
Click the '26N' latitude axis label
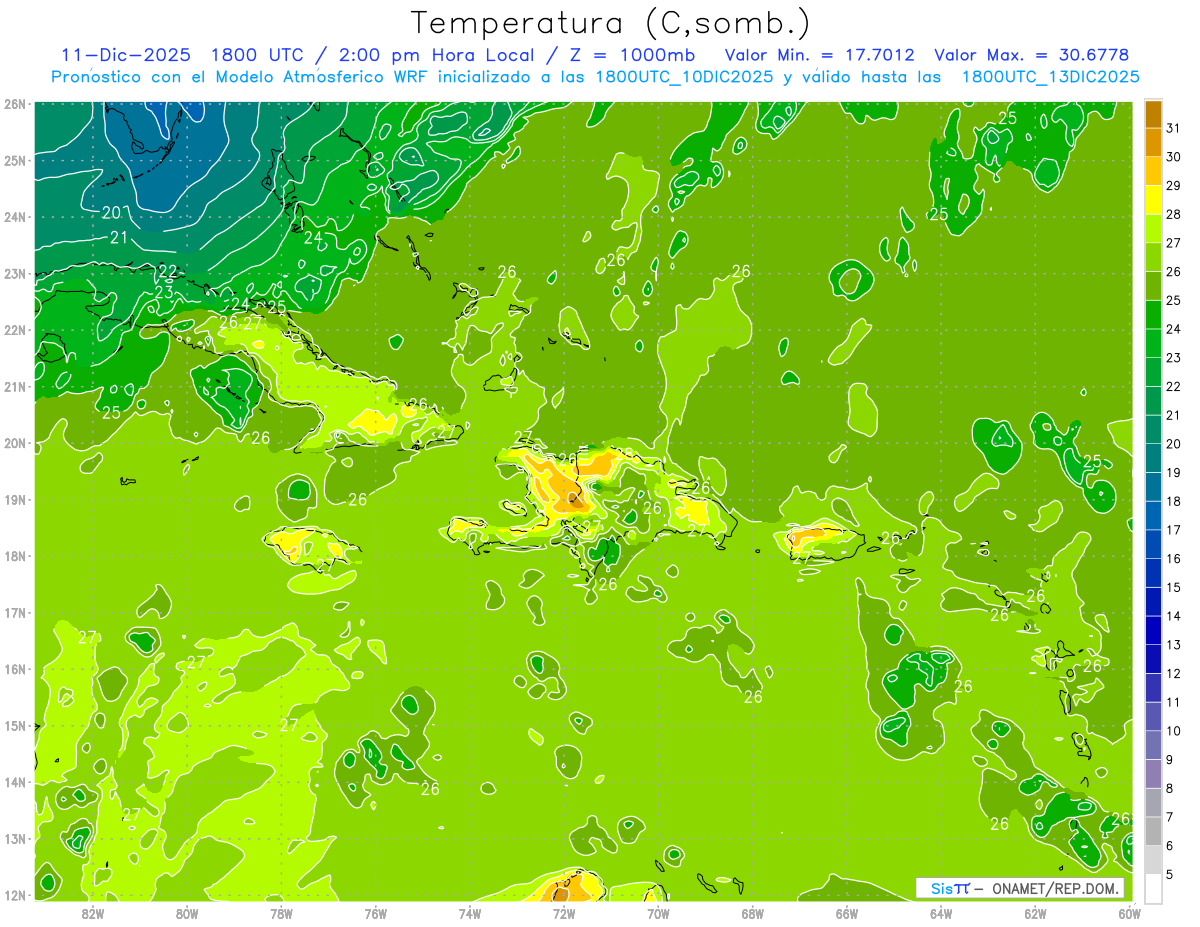coord(15,104)
